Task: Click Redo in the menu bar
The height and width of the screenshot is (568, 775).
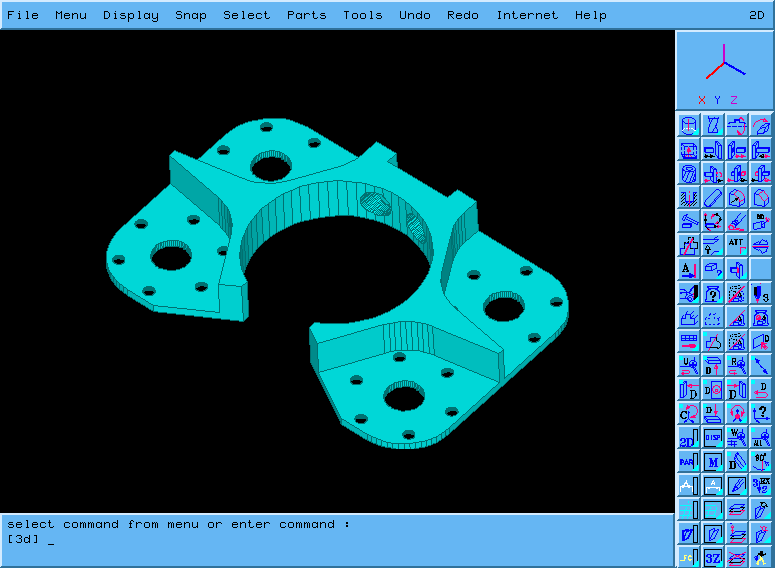Action: 463,15
